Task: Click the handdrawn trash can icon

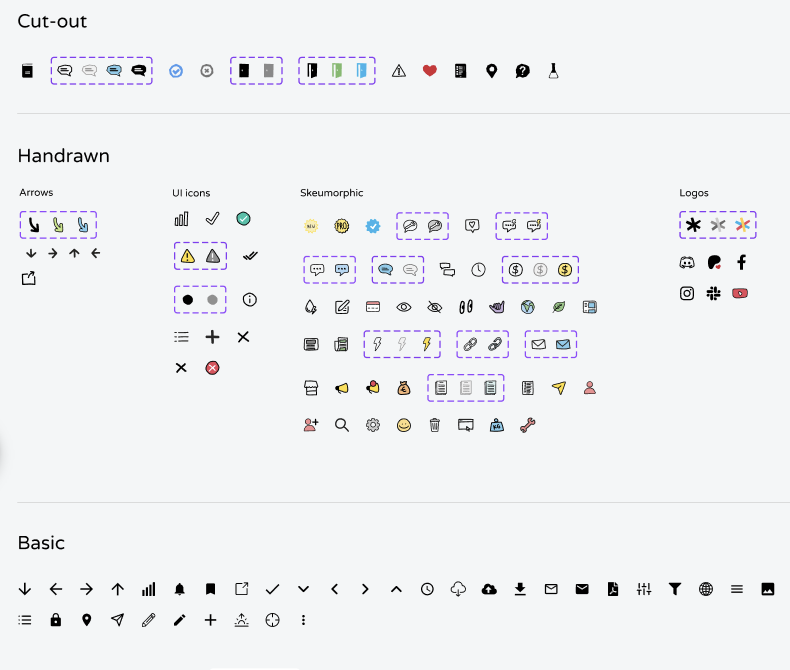Action: coord(435,425)
